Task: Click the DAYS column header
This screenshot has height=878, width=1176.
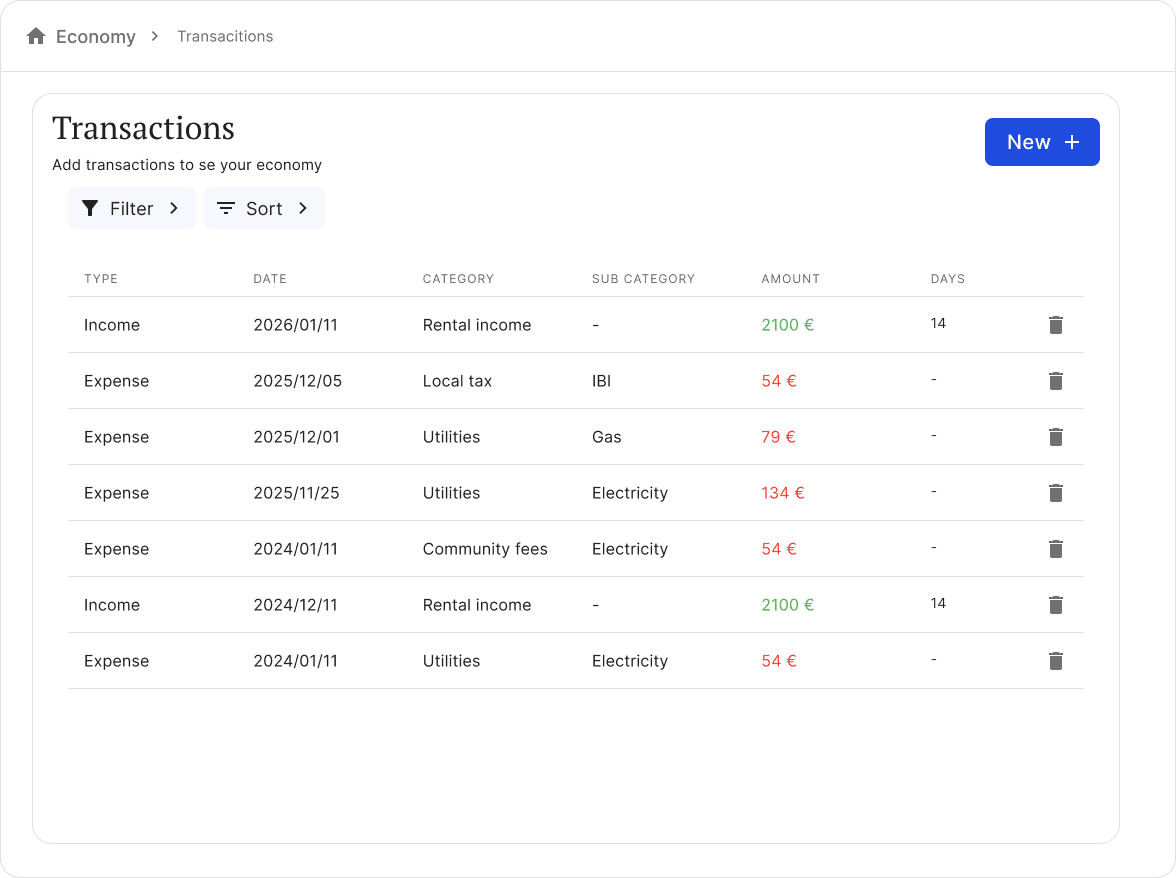Action: 947,279
